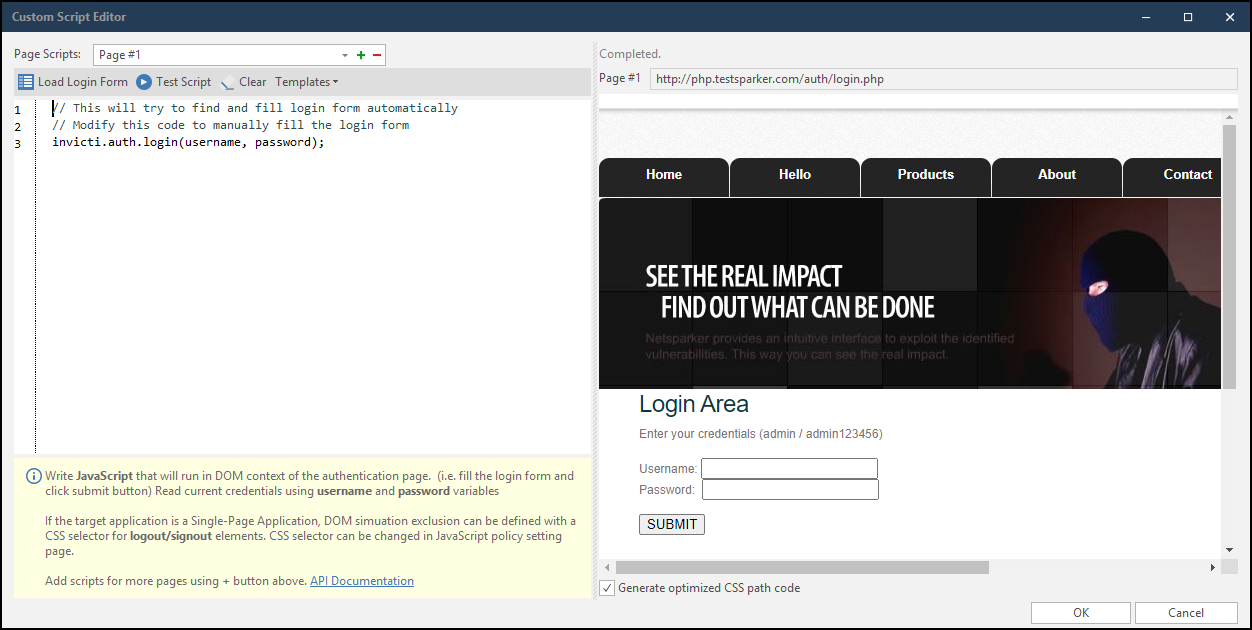The height and width of the screenshot is (630, 1252).
Task: Dismiss the editor with Cancel
Action: pos(1186,612)
